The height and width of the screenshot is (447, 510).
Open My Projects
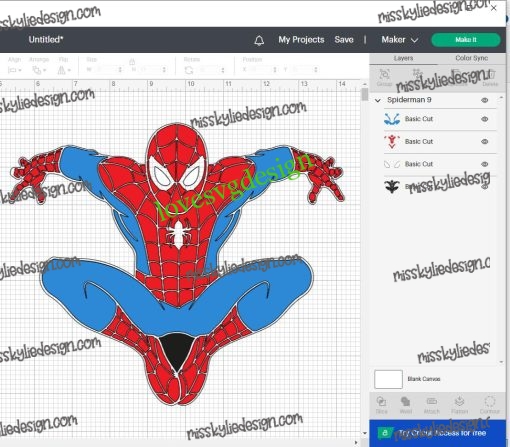click(301, 40)
